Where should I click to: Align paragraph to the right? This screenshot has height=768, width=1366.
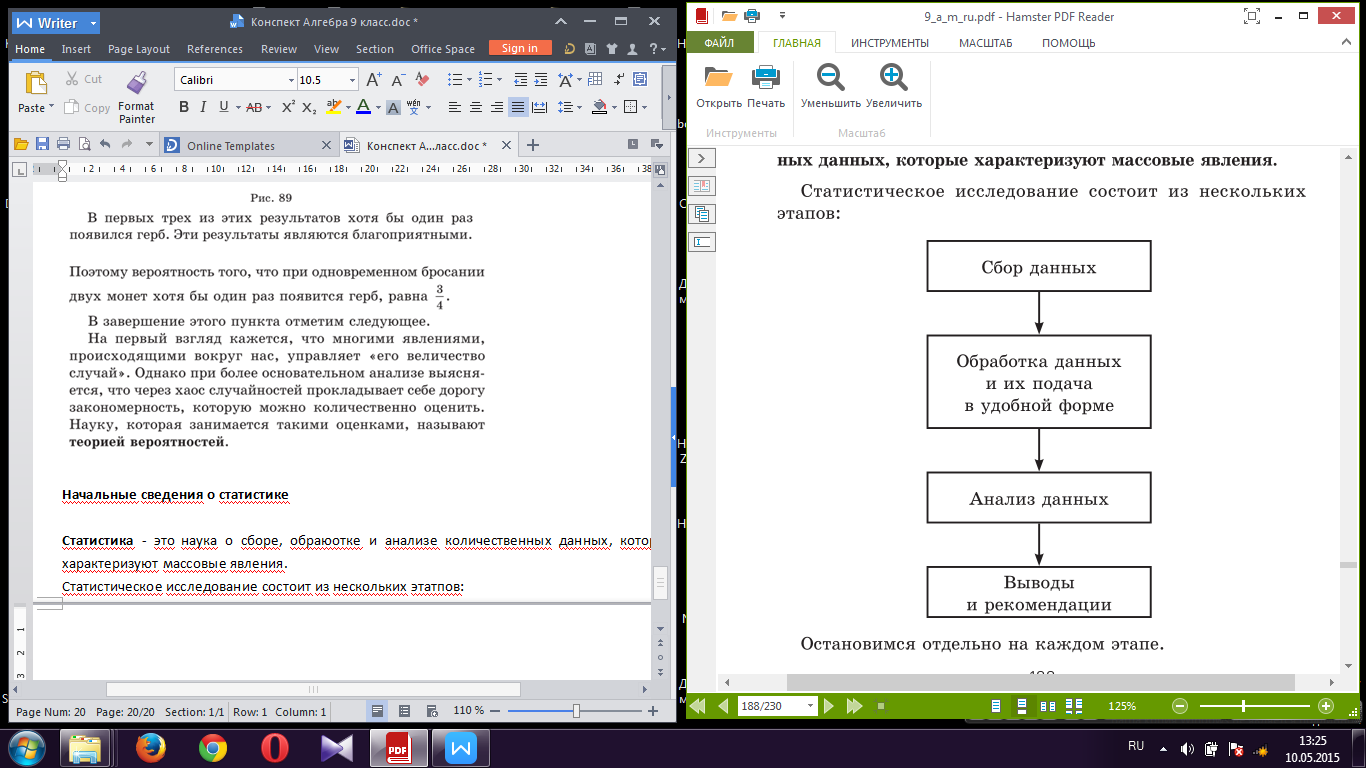click(496, 107)
